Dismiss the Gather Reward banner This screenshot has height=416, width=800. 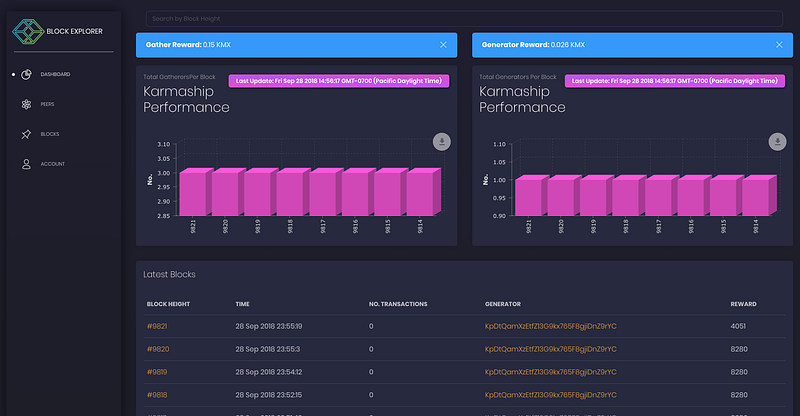coord(443,45)
